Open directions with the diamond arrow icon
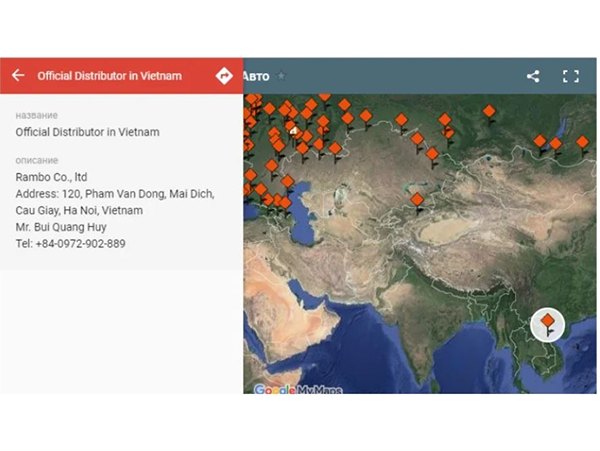The height and width of the screenshot is (451, 600). click(224, 76)
